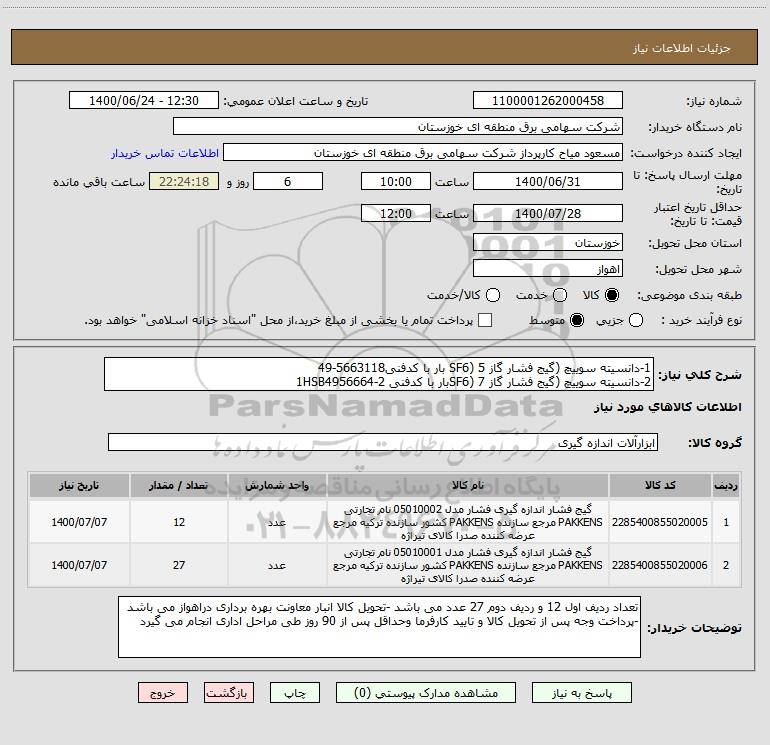This screenshot has height=745, width=770.
Task: Click the 'عدد' unit cell in row 2
Action: point(277,565)
